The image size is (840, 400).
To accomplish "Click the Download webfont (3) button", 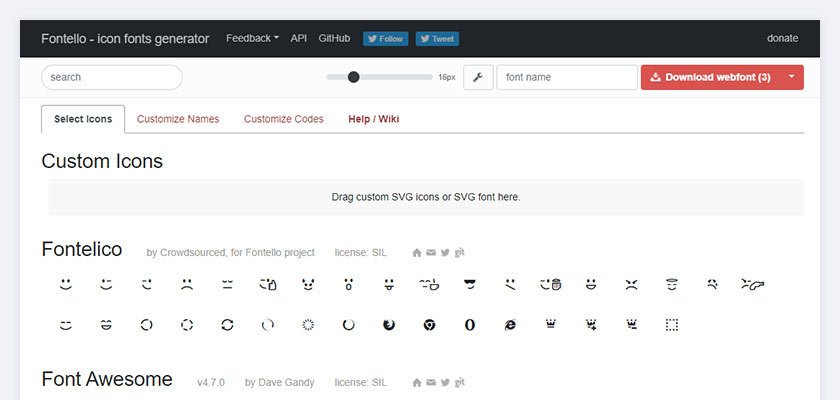I will (711, 77).
